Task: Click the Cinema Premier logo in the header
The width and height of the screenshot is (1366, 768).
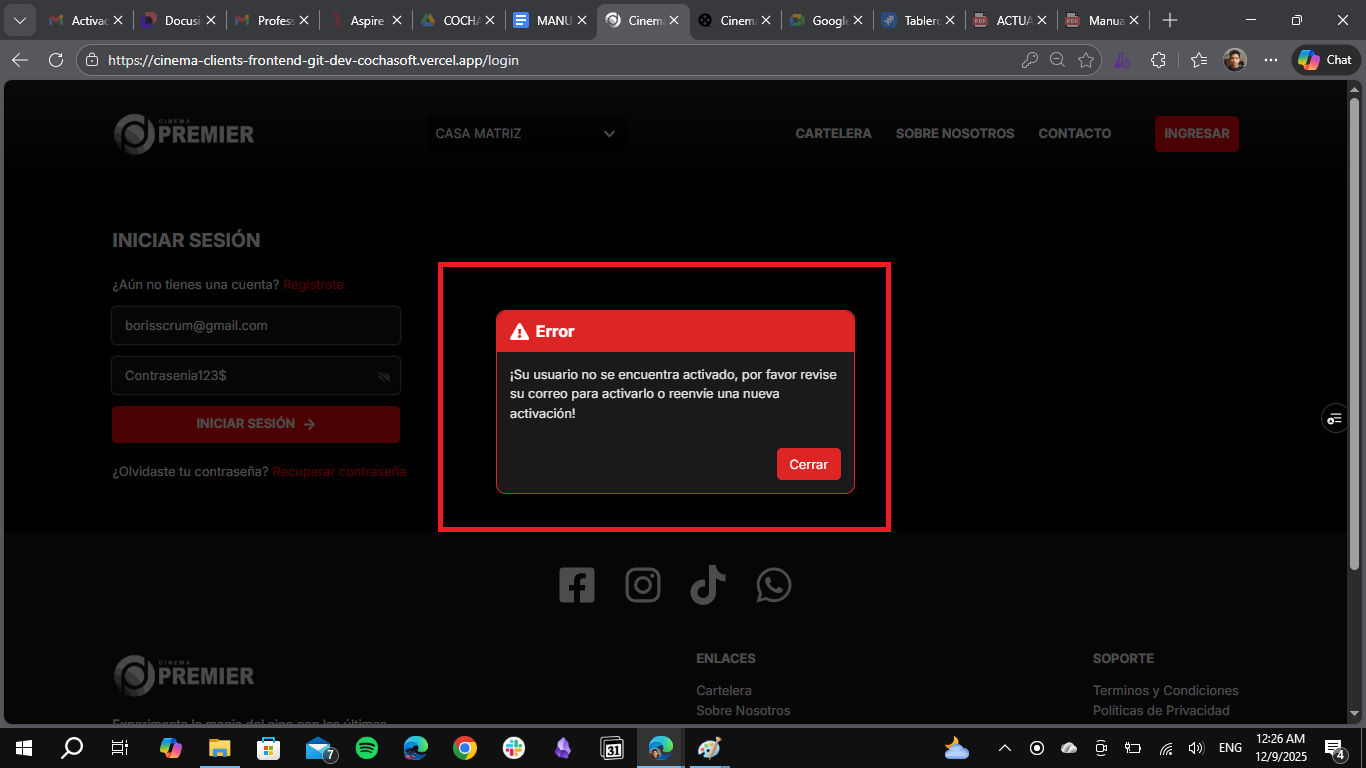Action: pyautogui.click(x=183, y=133)
